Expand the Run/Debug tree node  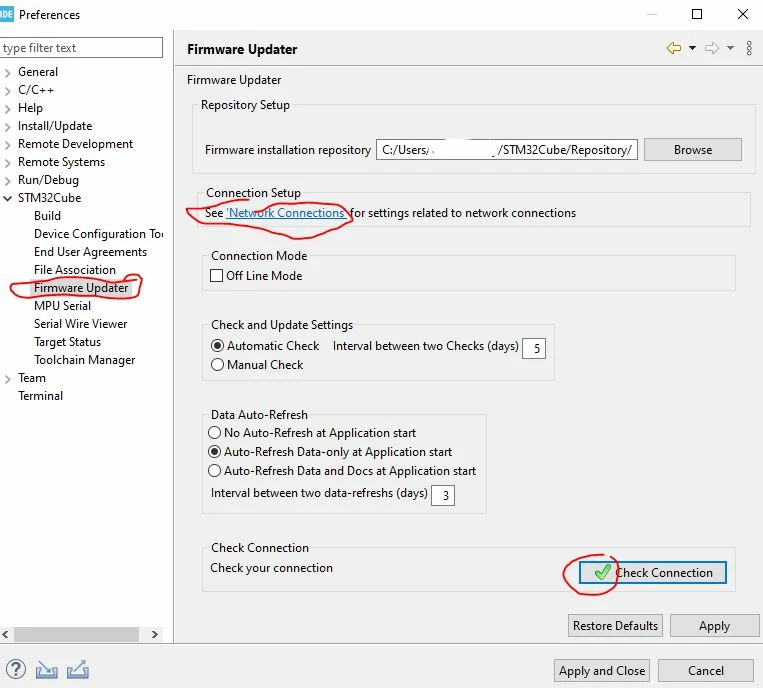7,181
